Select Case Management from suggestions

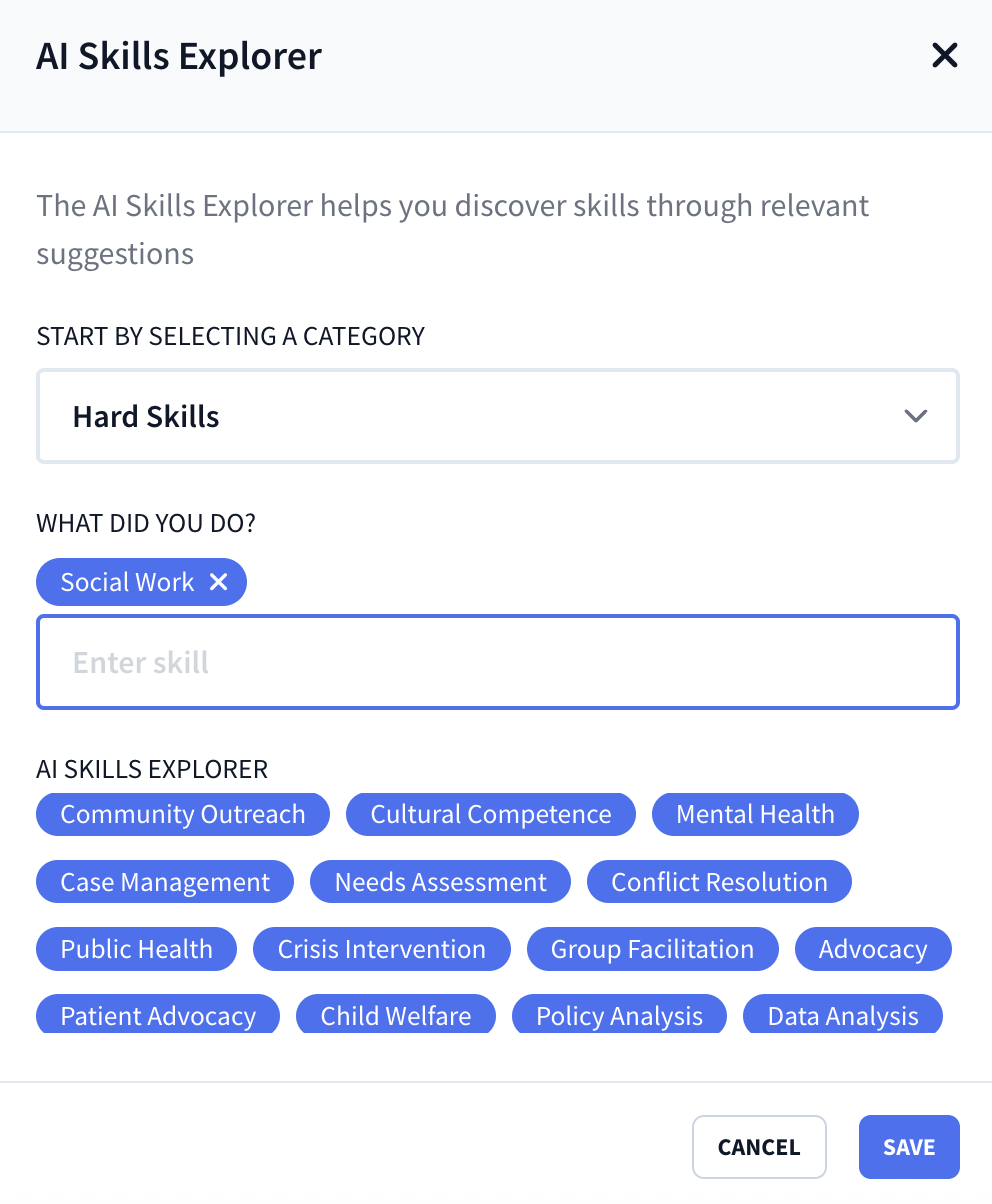(164, 881)
